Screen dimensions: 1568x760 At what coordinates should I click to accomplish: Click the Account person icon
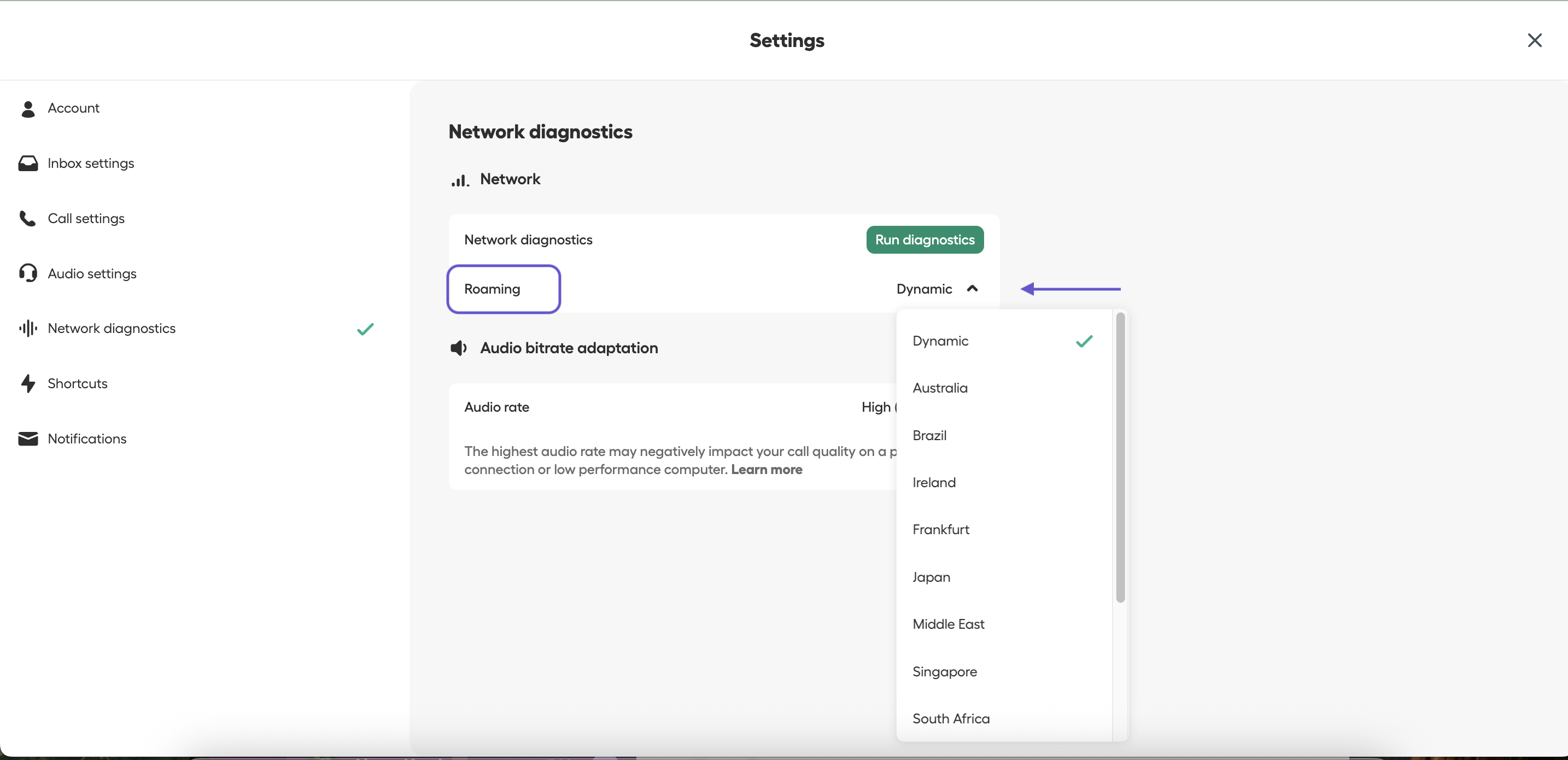(28, 108)
